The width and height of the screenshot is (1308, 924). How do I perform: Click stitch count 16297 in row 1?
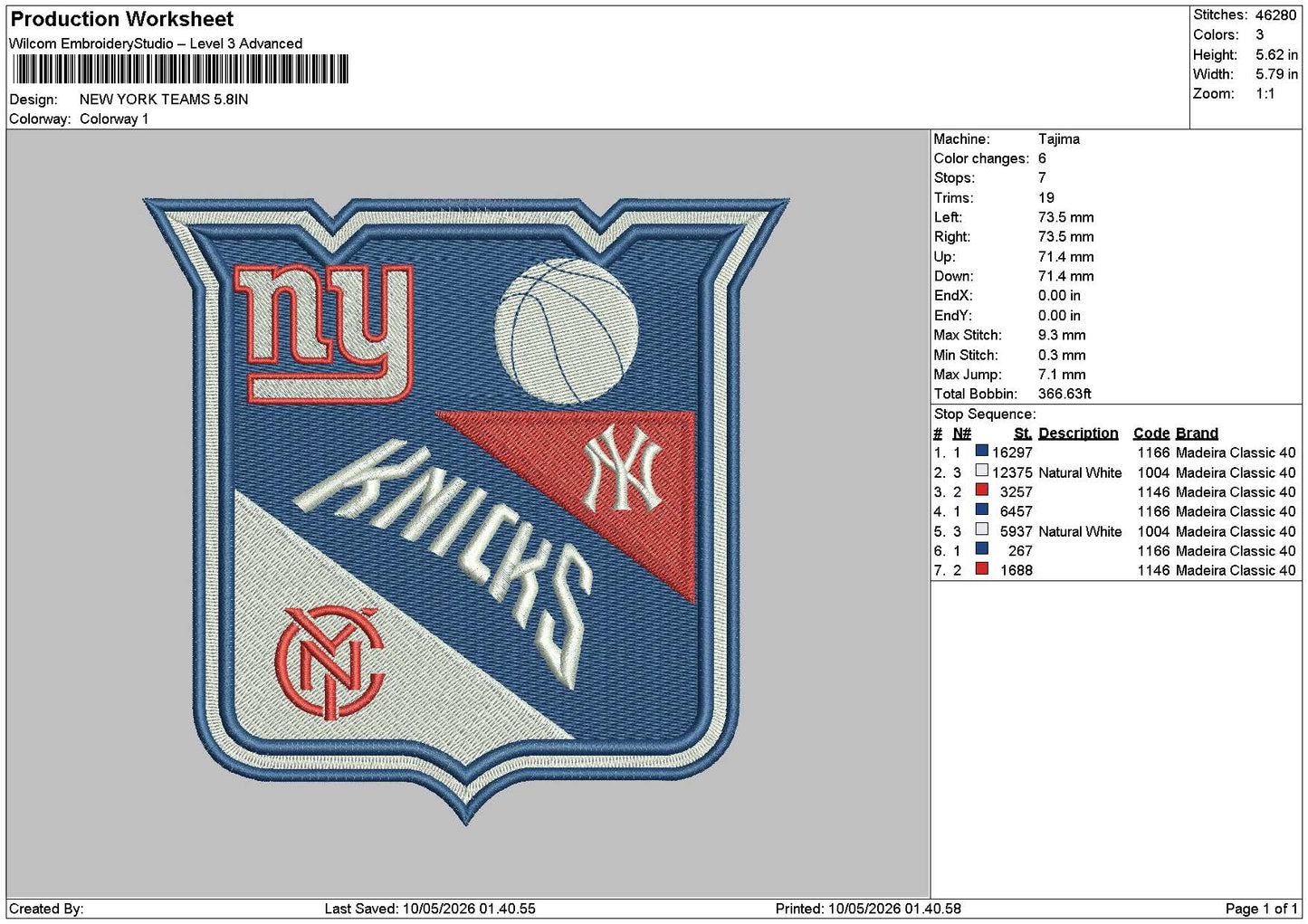click(x=1012, y=452)
